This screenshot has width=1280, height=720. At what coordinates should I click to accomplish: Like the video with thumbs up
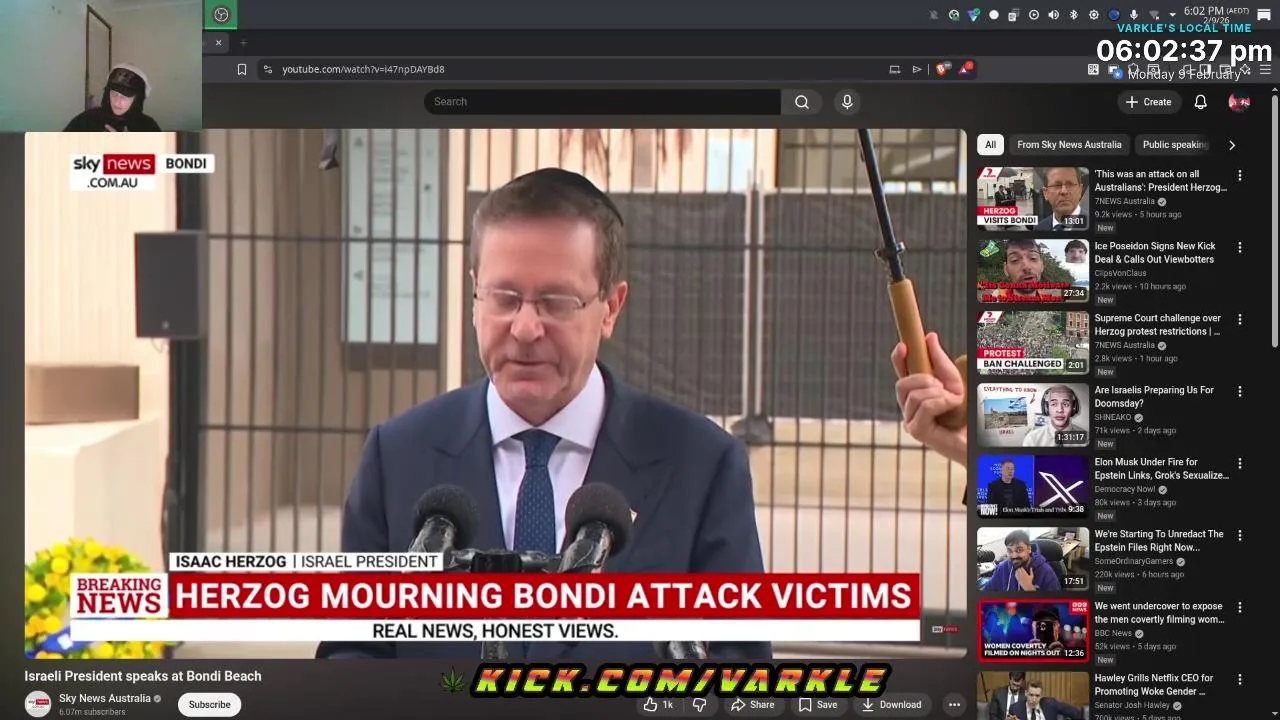coord(659,705)
